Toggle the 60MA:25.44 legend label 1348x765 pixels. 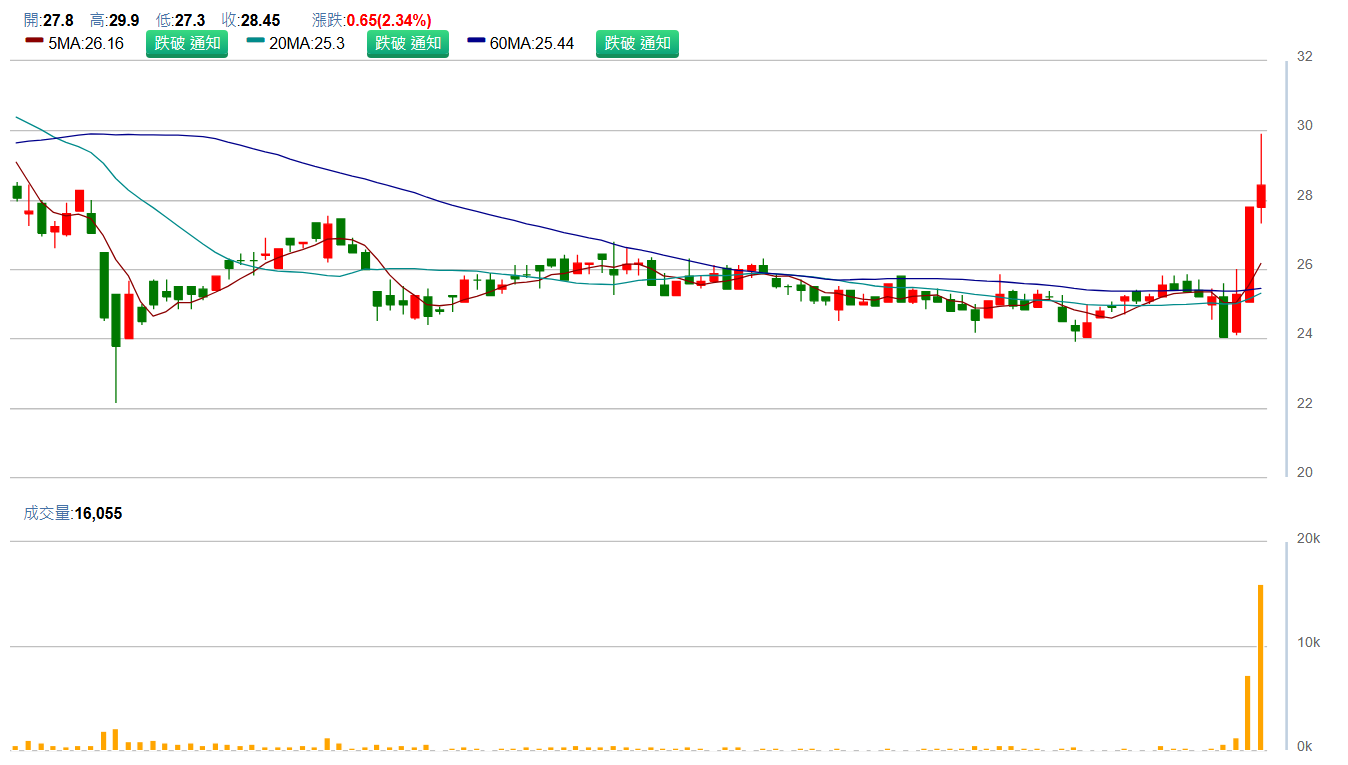532,44
